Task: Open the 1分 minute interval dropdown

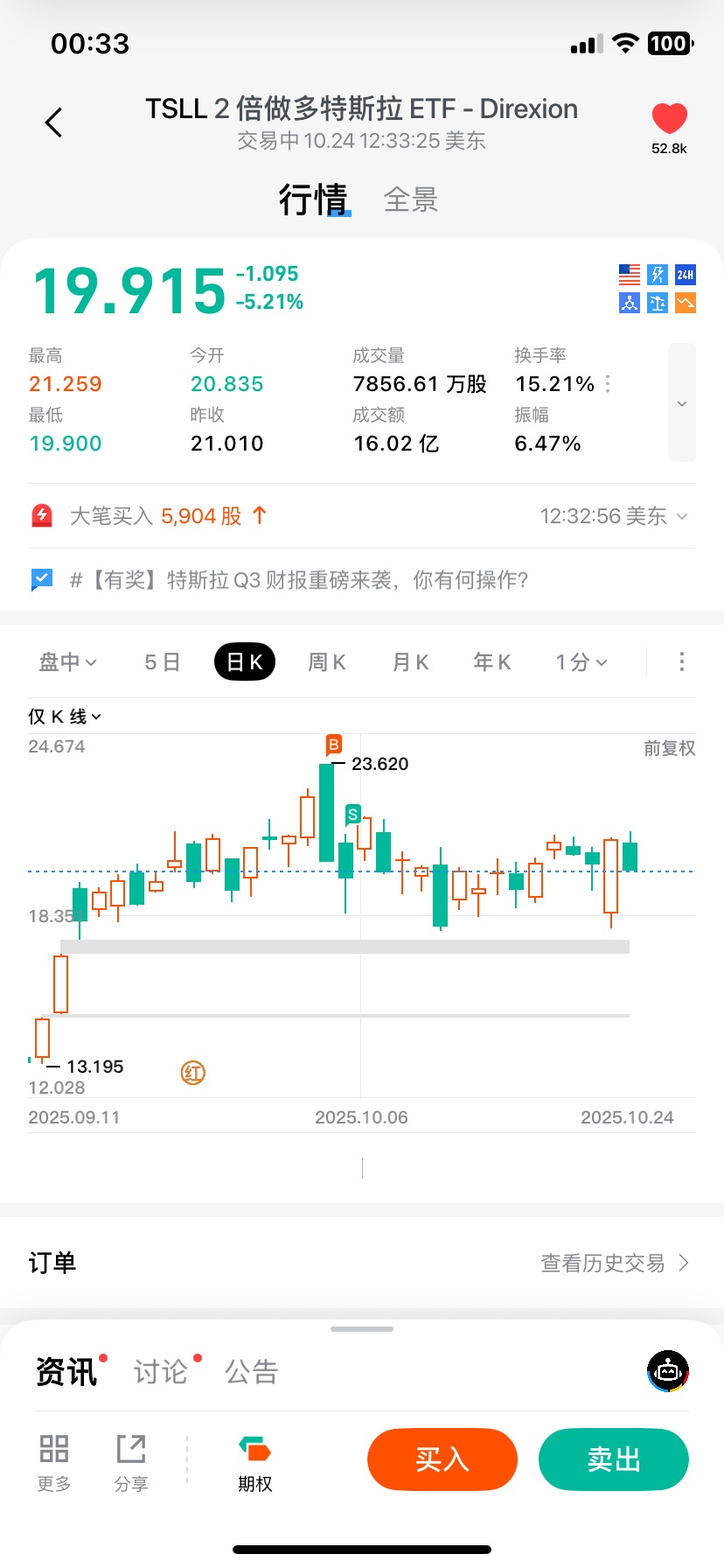Action: pyautogui.click(x=581, y=662)
